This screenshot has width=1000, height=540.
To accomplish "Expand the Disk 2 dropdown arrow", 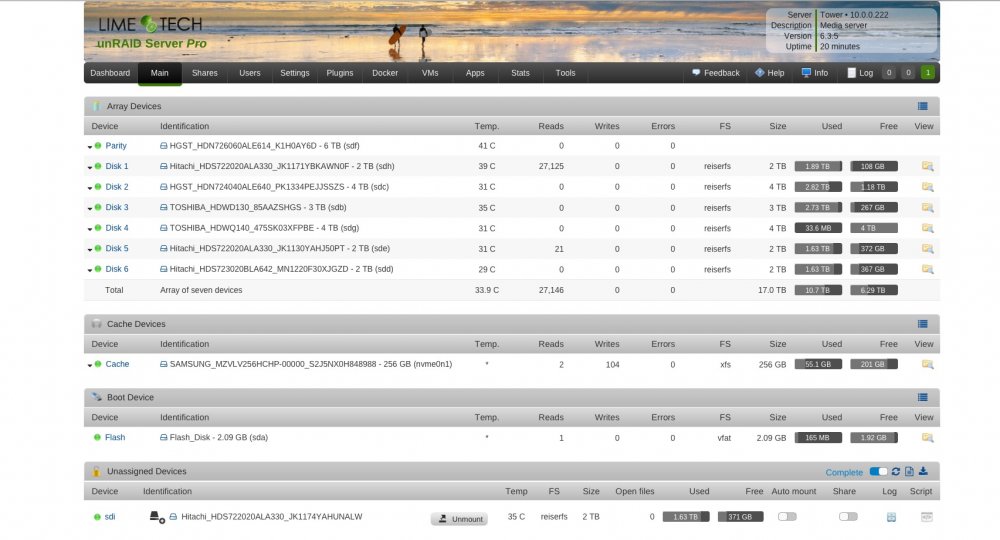I will pyautogui.click(x=90, y=188).
